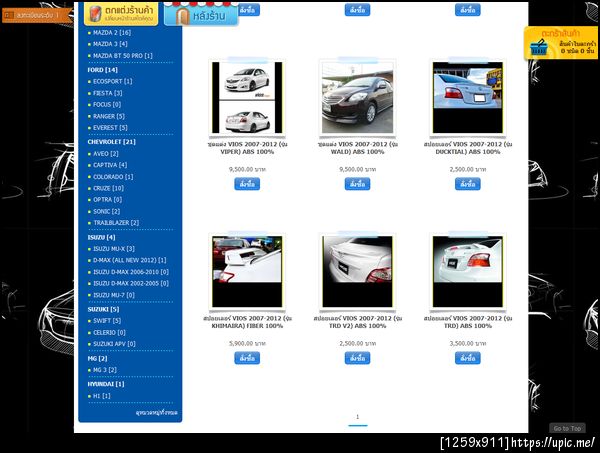Open the shopping cart basket icon
This screenshot has width=600, height=453.
coord(539,47)
